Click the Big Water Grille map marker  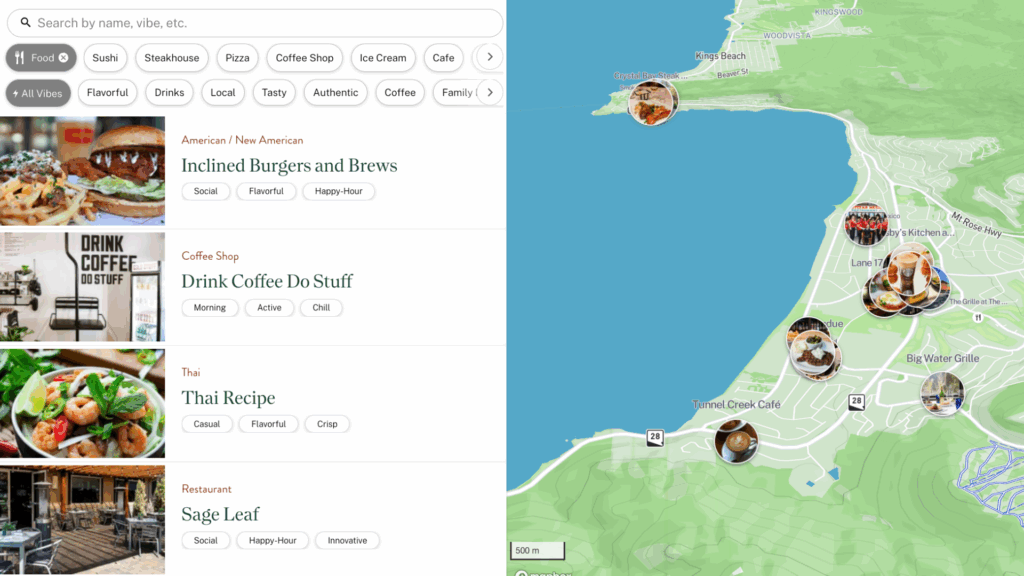[942, 393]
